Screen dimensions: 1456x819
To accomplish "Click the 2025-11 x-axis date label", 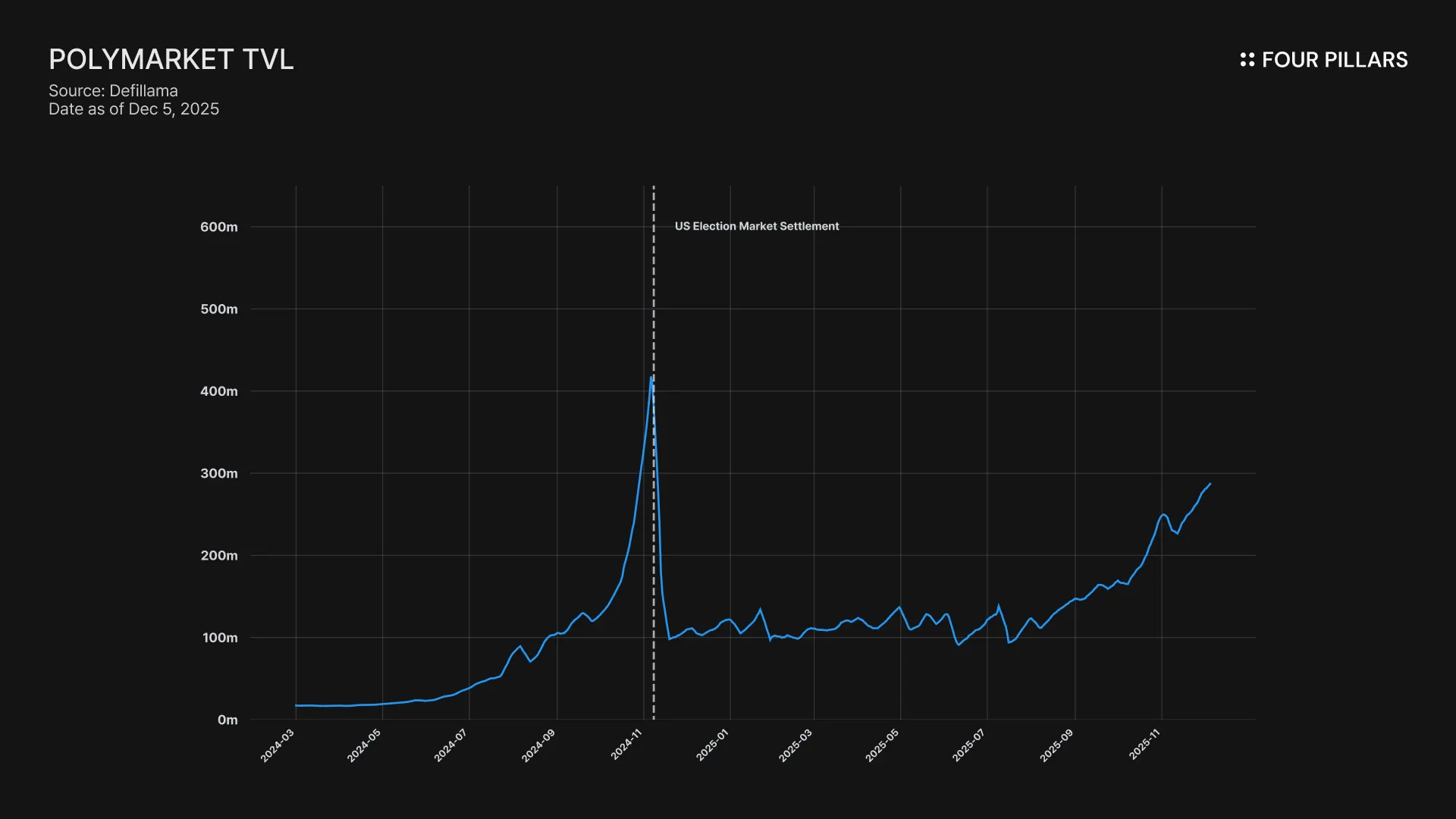I will coord(1144,745).
